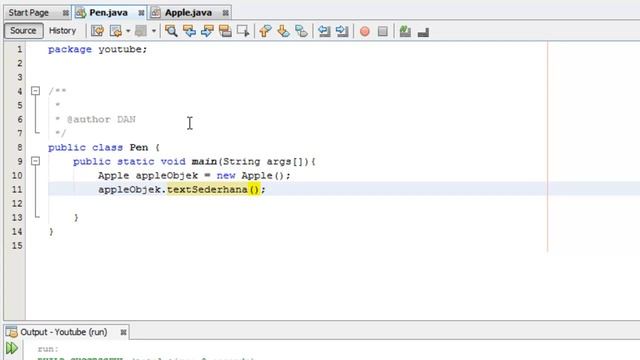
Task: Click the 'main' method name on line 9
Action: 204,161
